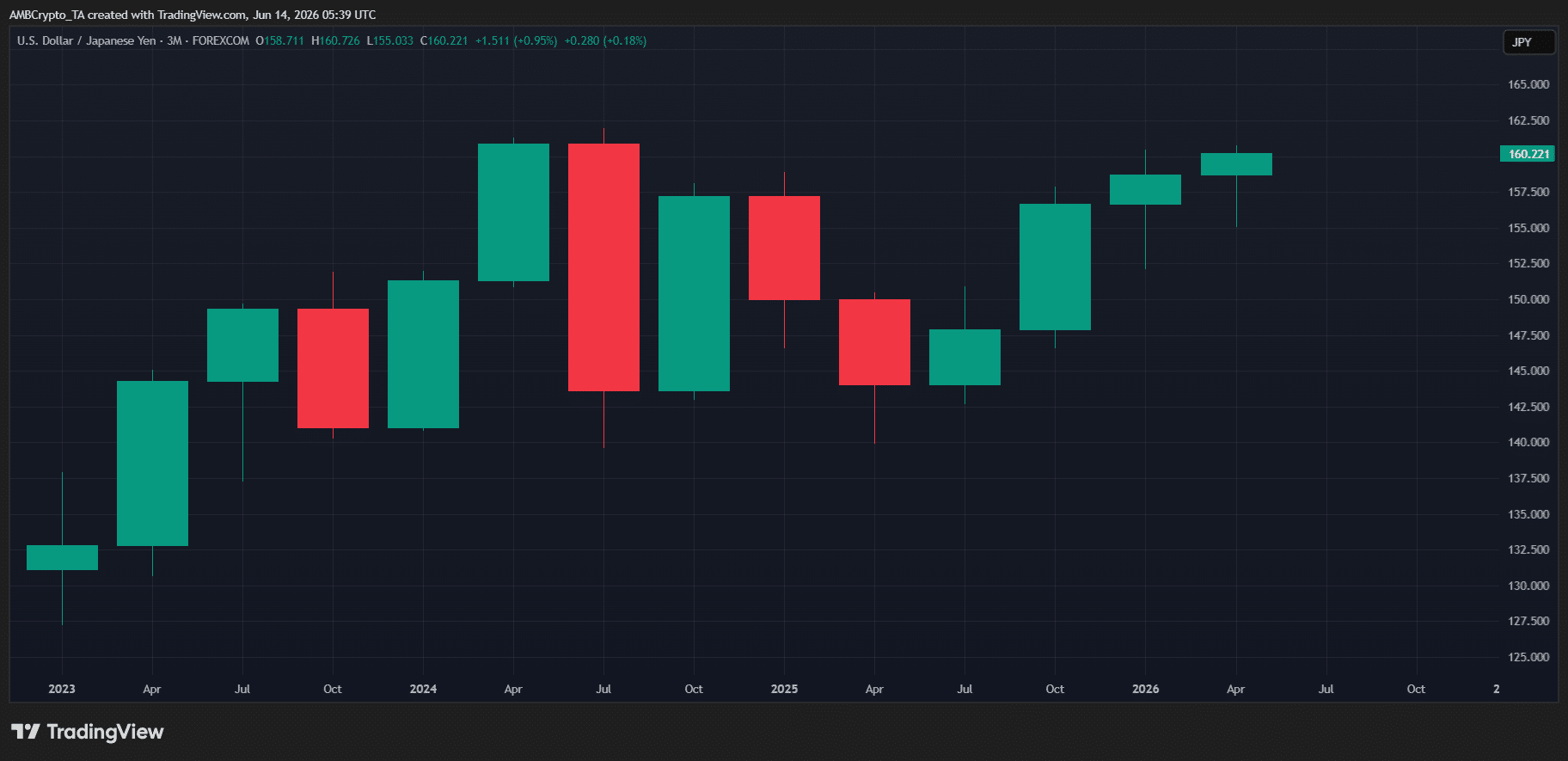Click the latest green April 2026 candle
Screen dimensions: 1568x761
click(x=1236, y=164)
